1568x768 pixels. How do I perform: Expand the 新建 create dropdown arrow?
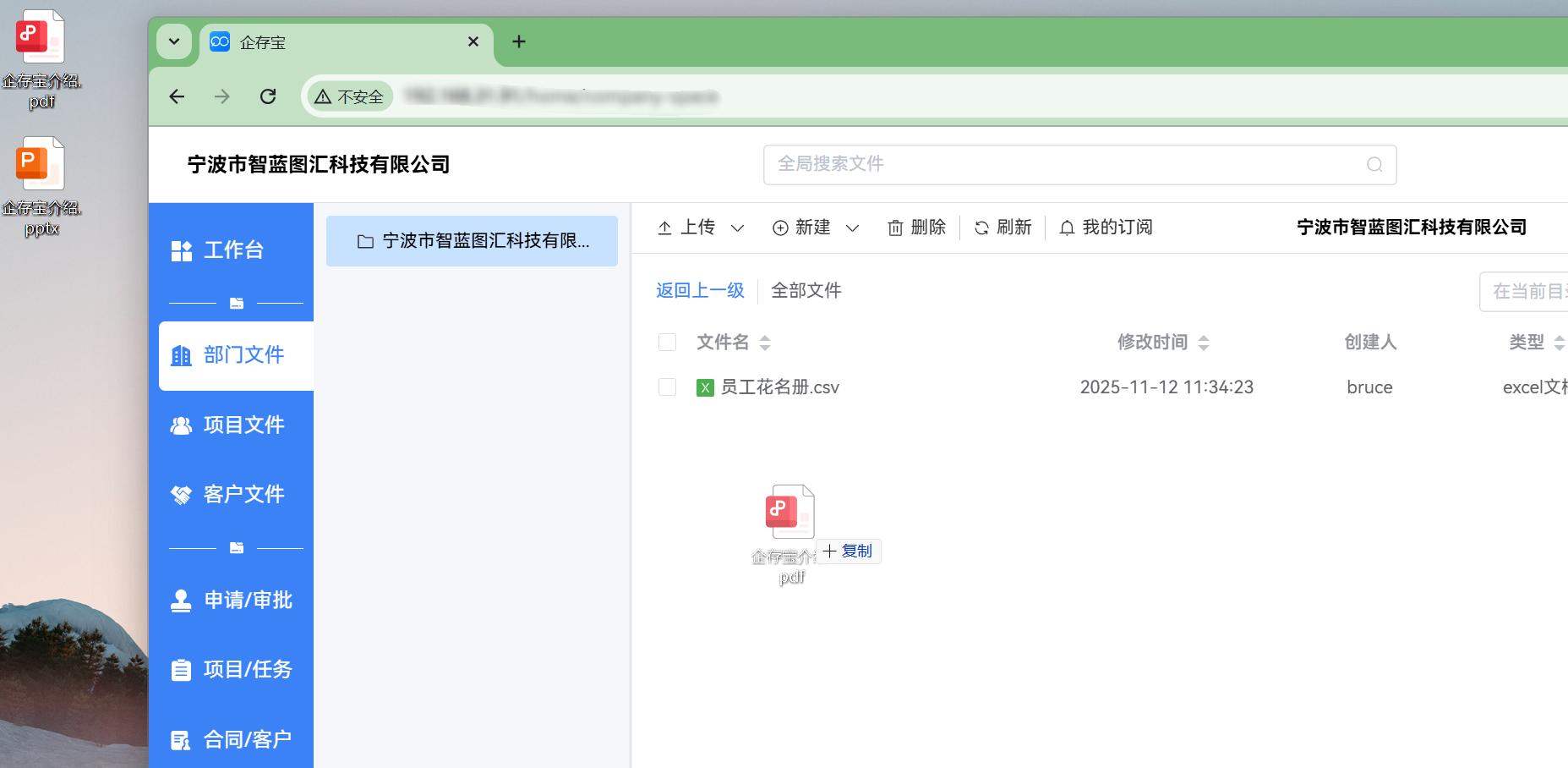(852, 228)
